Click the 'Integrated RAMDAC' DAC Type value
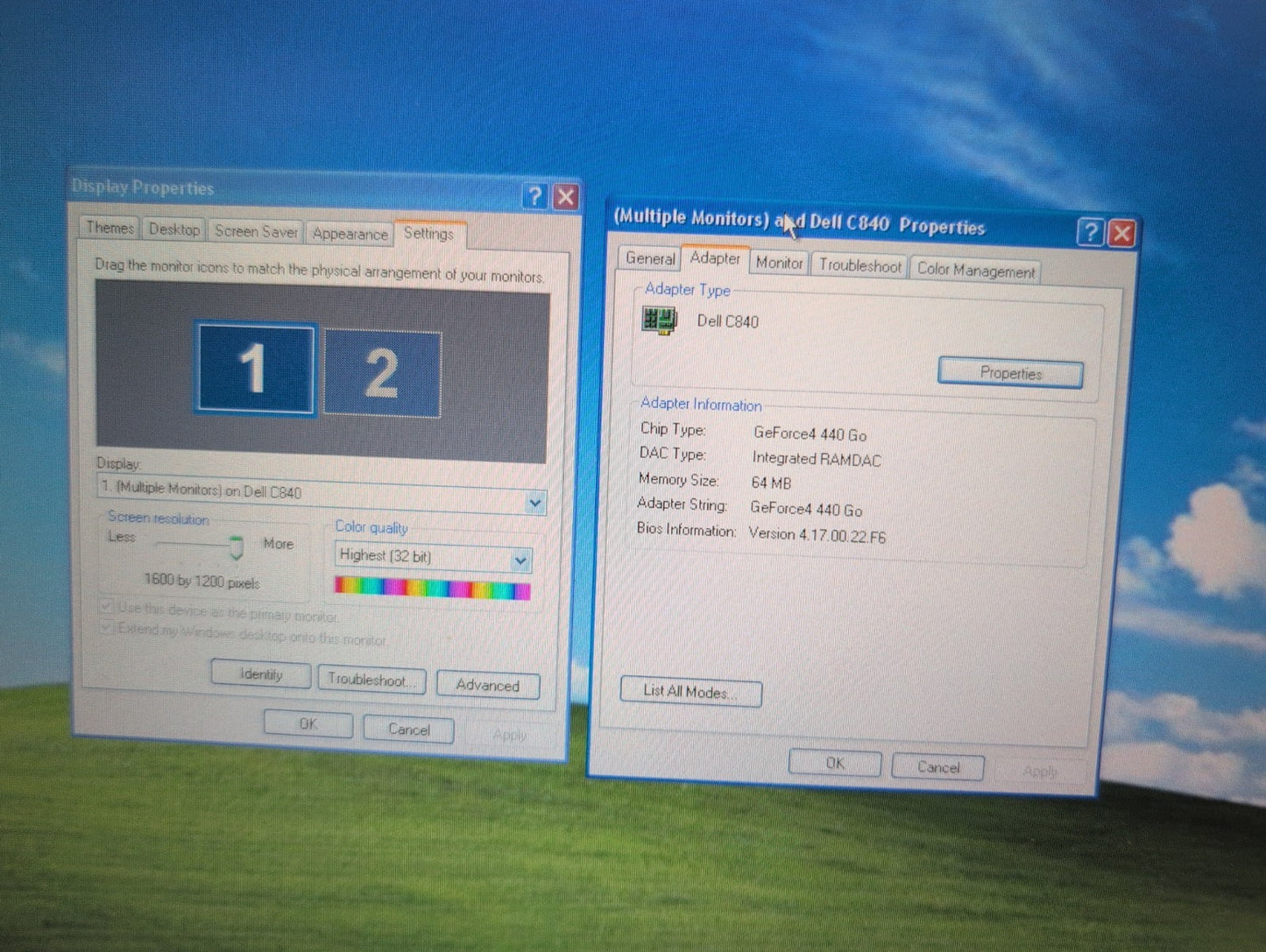The height and width of the screenshot is (952, 1266). click(817, 459)
